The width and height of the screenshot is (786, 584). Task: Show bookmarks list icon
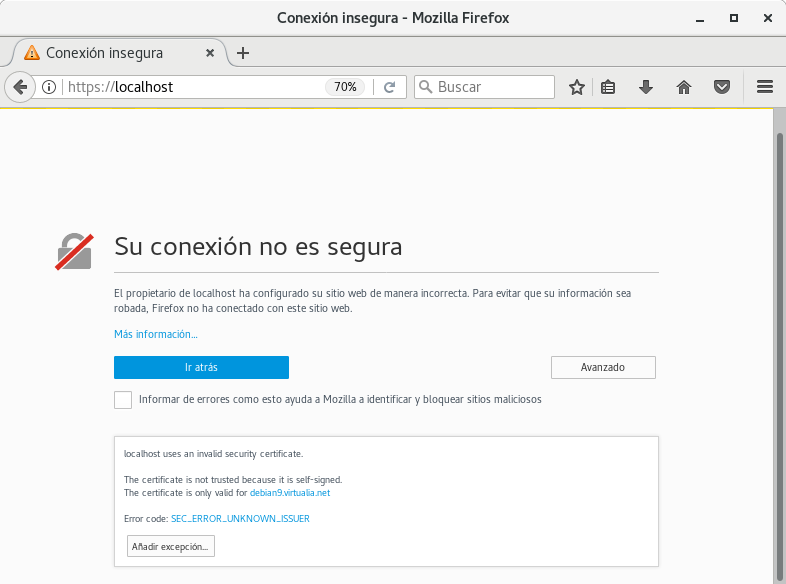tap(608, 87)
